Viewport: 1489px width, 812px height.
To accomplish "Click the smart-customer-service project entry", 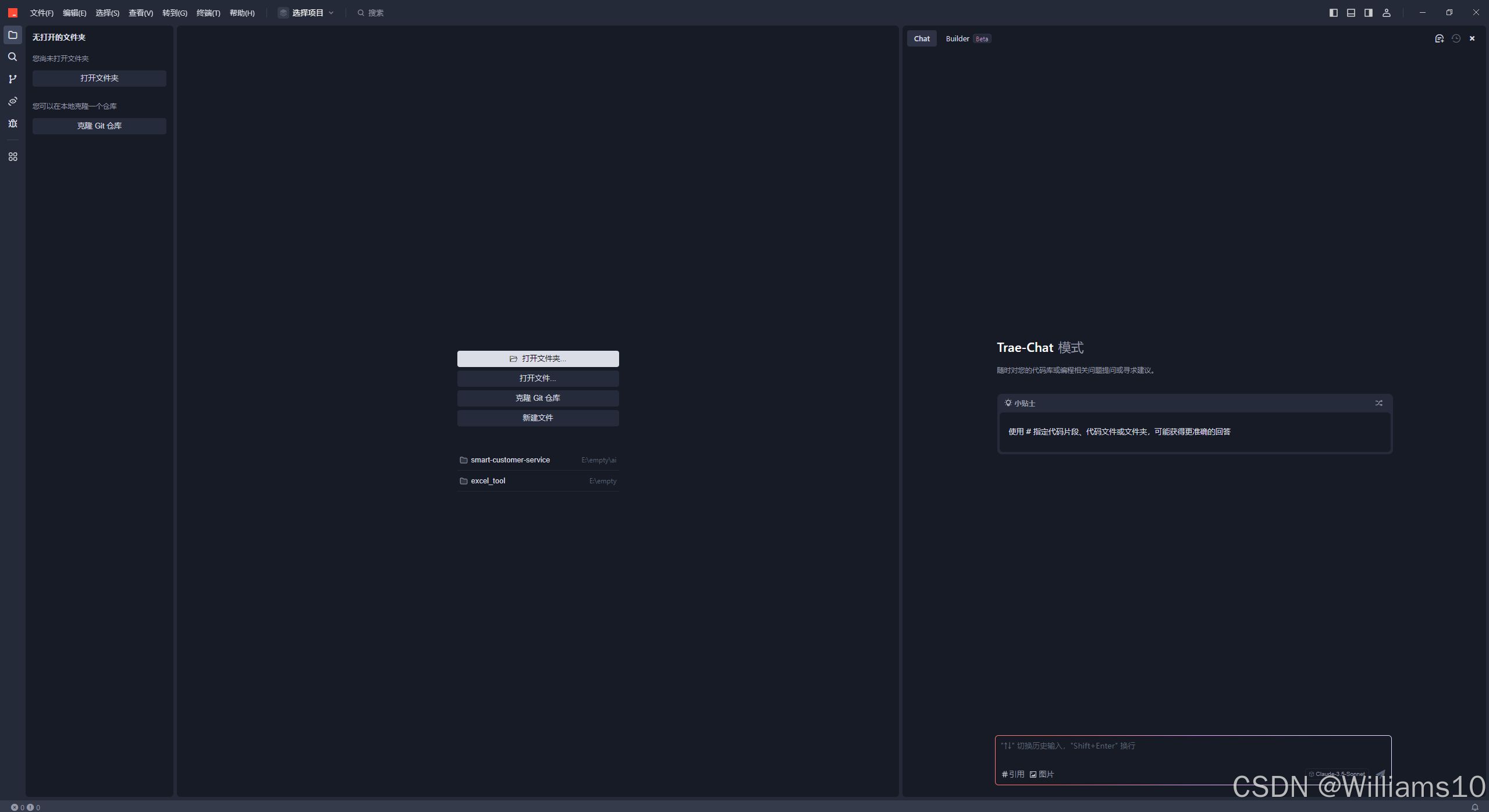I will pyautogui.click(x=510, y=459).
